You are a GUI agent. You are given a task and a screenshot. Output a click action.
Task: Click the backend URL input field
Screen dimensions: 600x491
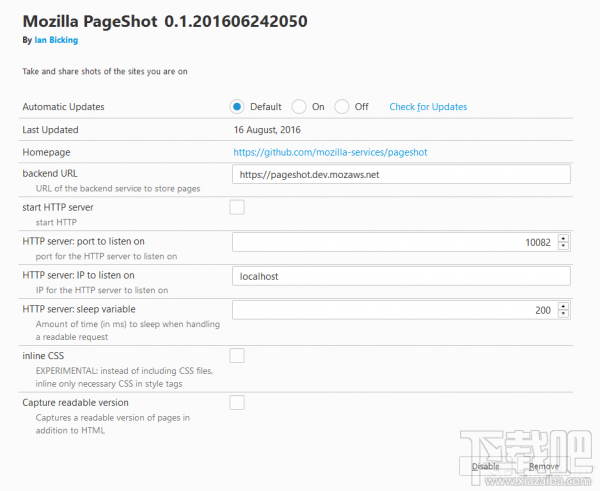coord(401,175)
